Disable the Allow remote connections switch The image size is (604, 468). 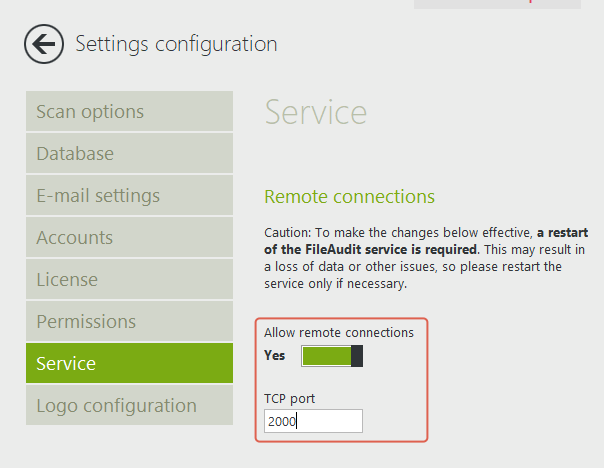pyautogui.click(x=331, y=356)
